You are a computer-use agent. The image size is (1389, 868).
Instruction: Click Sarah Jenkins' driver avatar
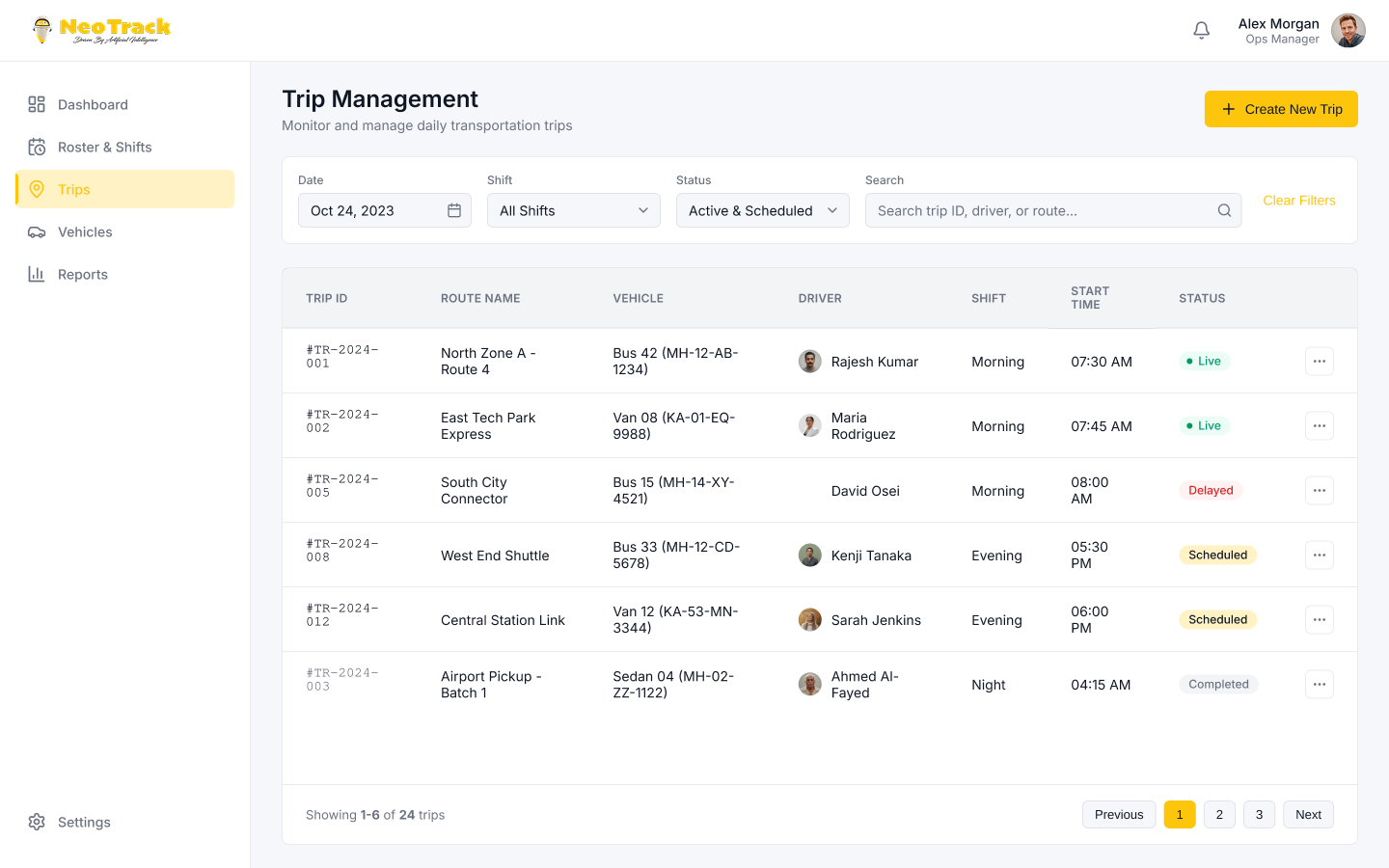pyautogui.click(x=810, y=620)
